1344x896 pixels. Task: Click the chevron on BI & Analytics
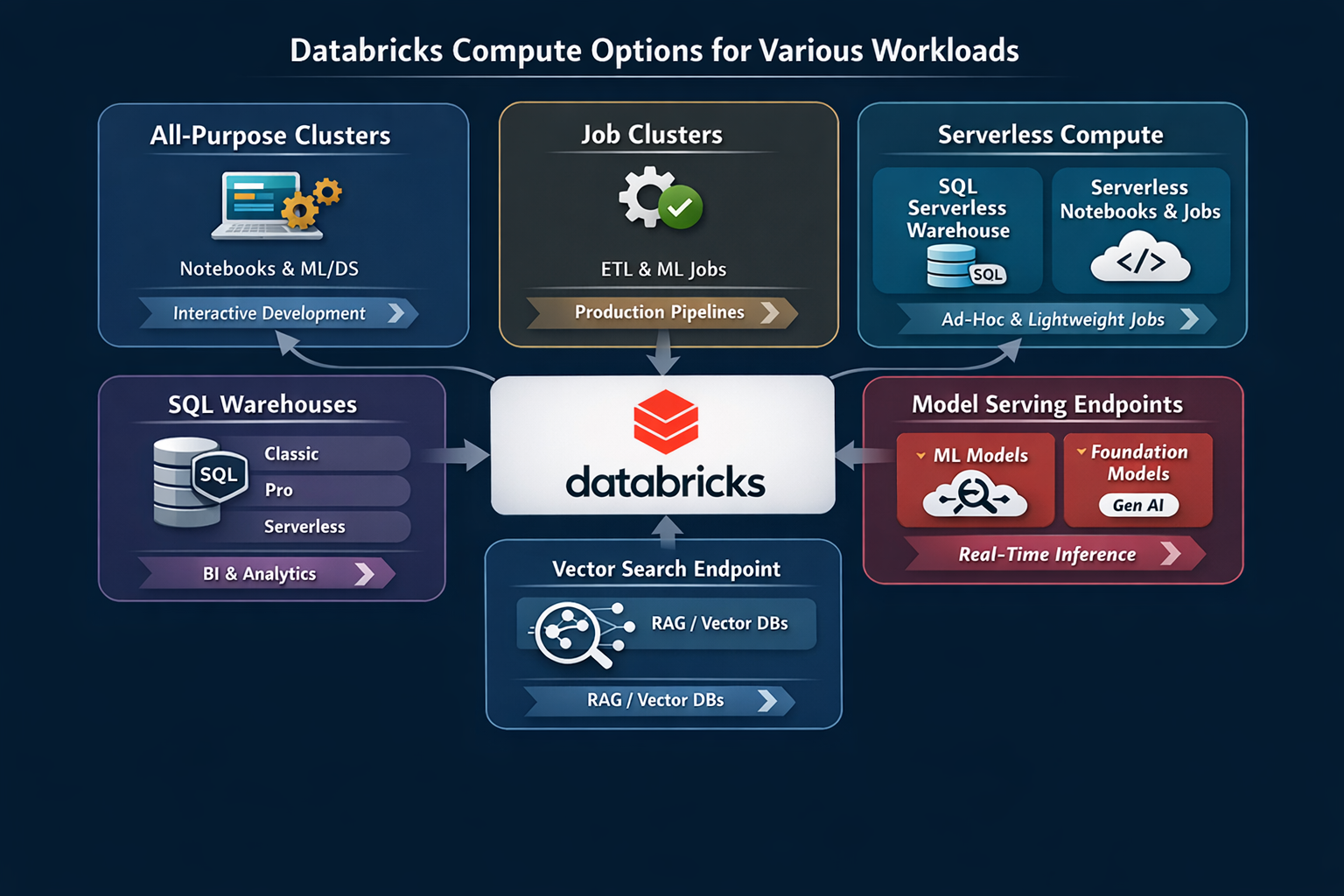365,574
